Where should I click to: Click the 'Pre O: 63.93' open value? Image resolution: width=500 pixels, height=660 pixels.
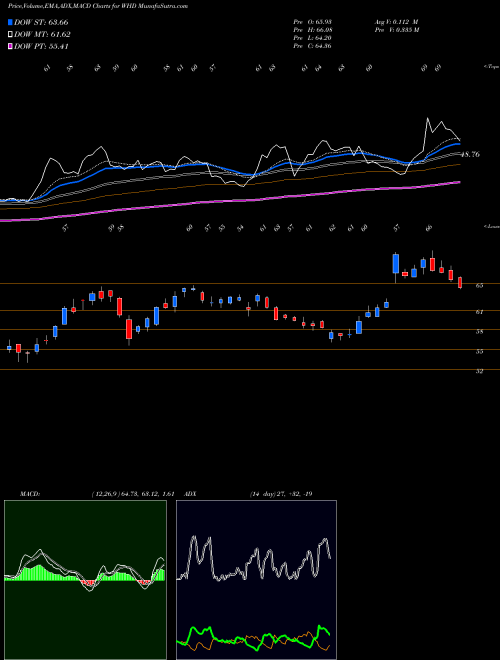point(312,22)
